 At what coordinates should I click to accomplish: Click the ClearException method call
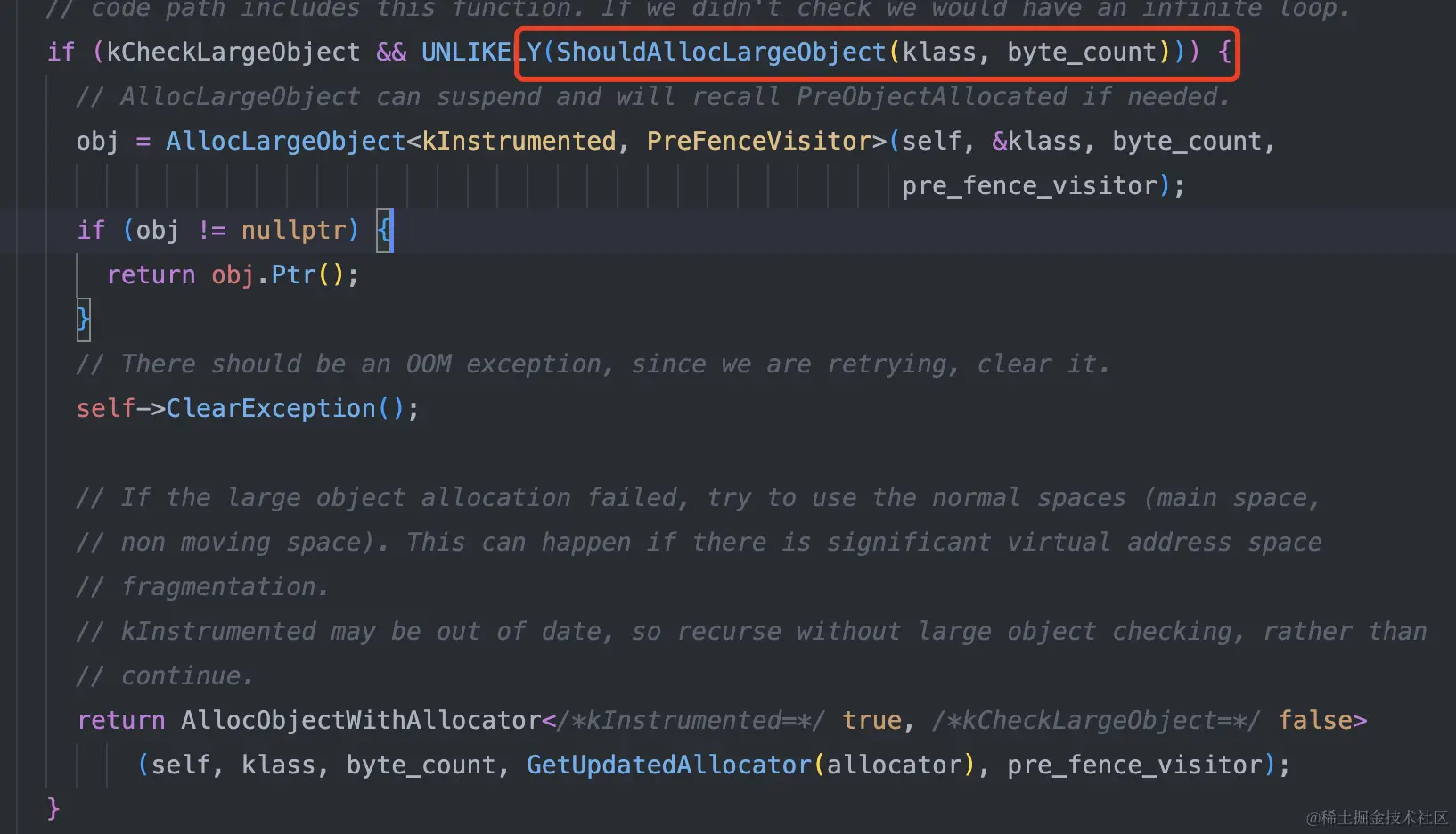271,408
